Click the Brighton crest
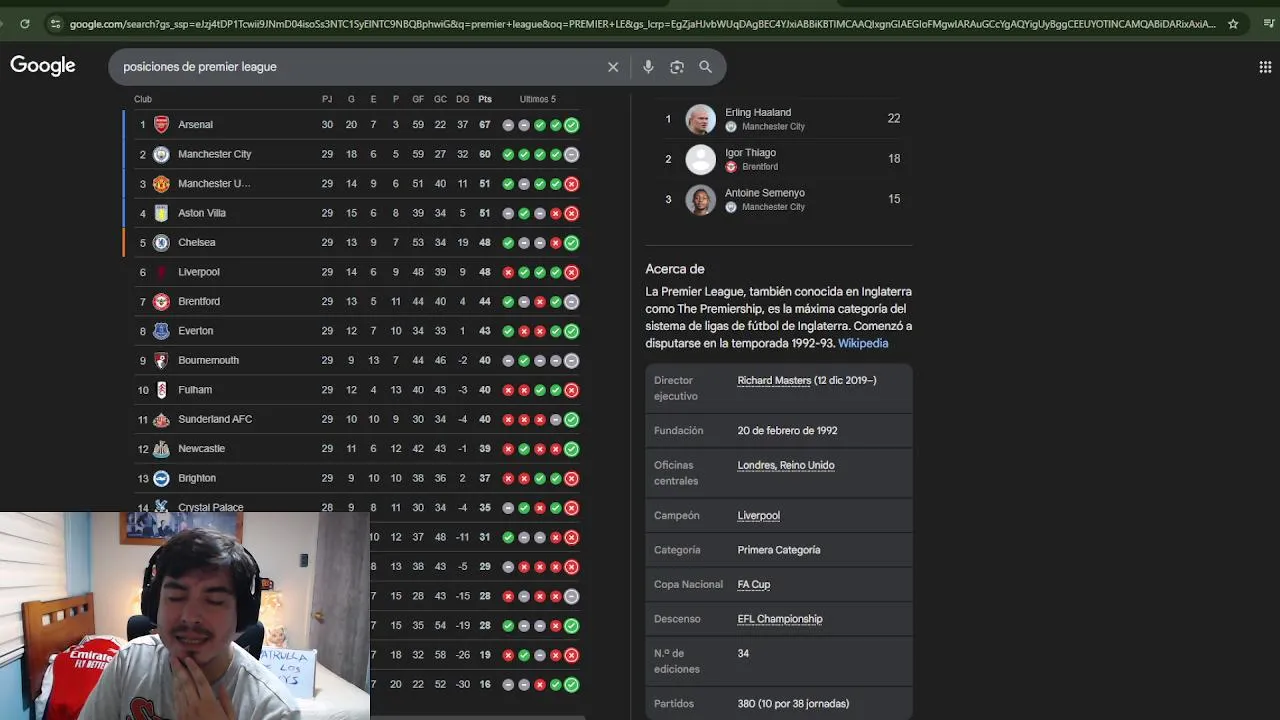Image resolution: width=1280 pixels, height=720 pixels. pos(161,478)
